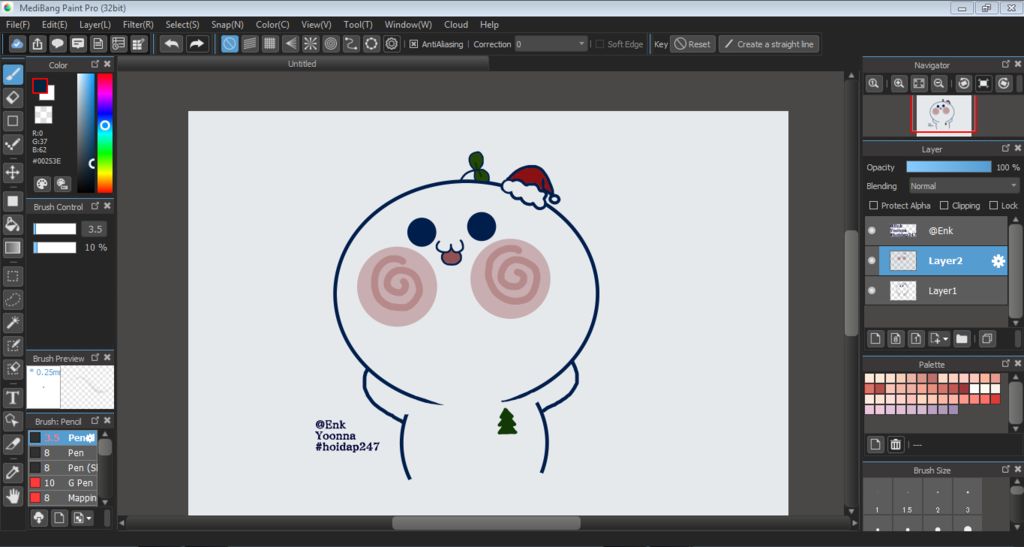Screen dimensions: 1024x547
Task: Select the Text tool
Action: click(12, 398)
